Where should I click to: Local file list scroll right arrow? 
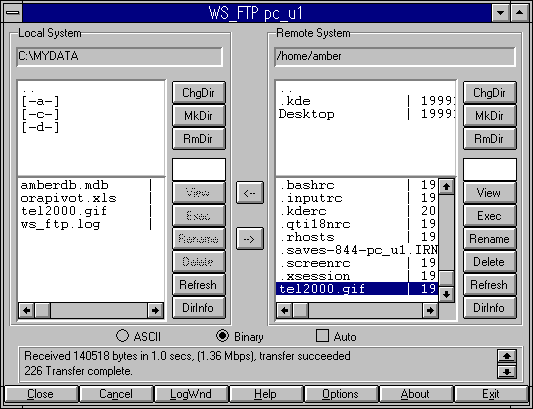pyautogui.click(x=155, y=310)
